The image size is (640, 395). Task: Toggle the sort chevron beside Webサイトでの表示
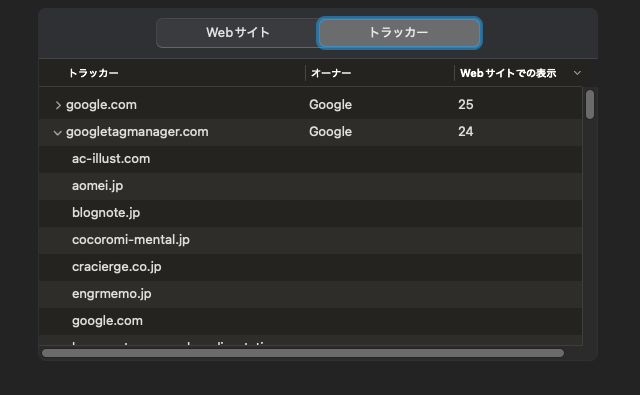pos(577,73)
